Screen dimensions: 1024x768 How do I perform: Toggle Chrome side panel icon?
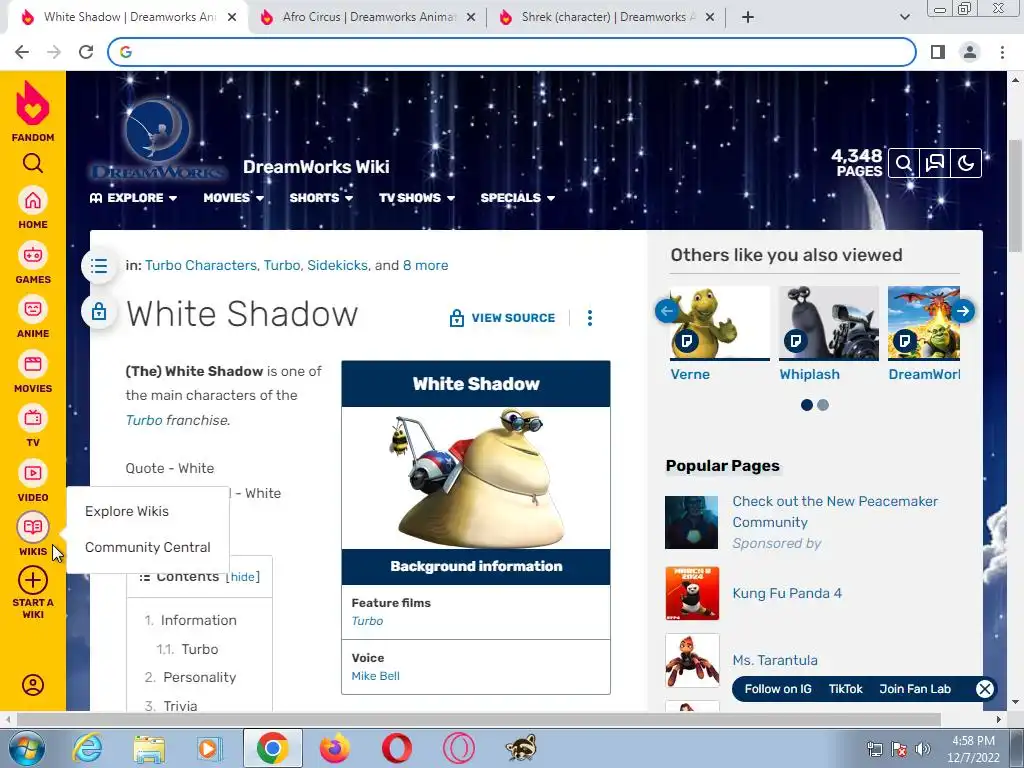(x=938, y=52)
